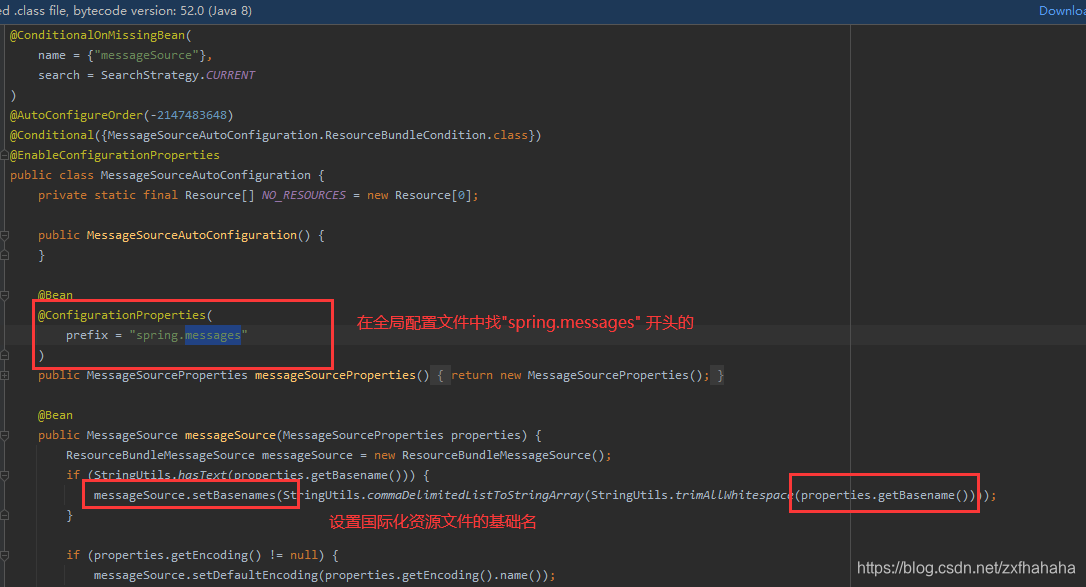
Task: Click messageSource method name in declaration
Action: tap(230, 435)
